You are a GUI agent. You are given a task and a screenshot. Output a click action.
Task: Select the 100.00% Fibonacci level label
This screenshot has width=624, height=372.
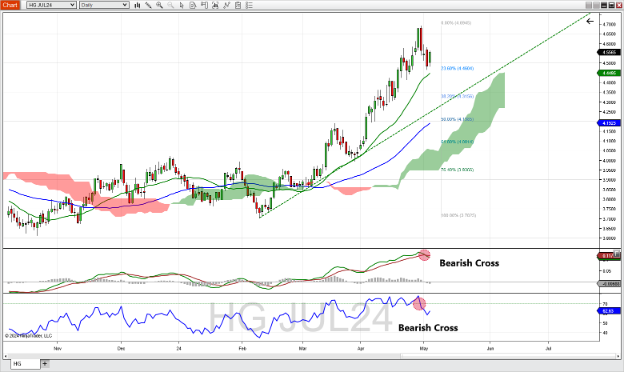(x=458, y=215)
